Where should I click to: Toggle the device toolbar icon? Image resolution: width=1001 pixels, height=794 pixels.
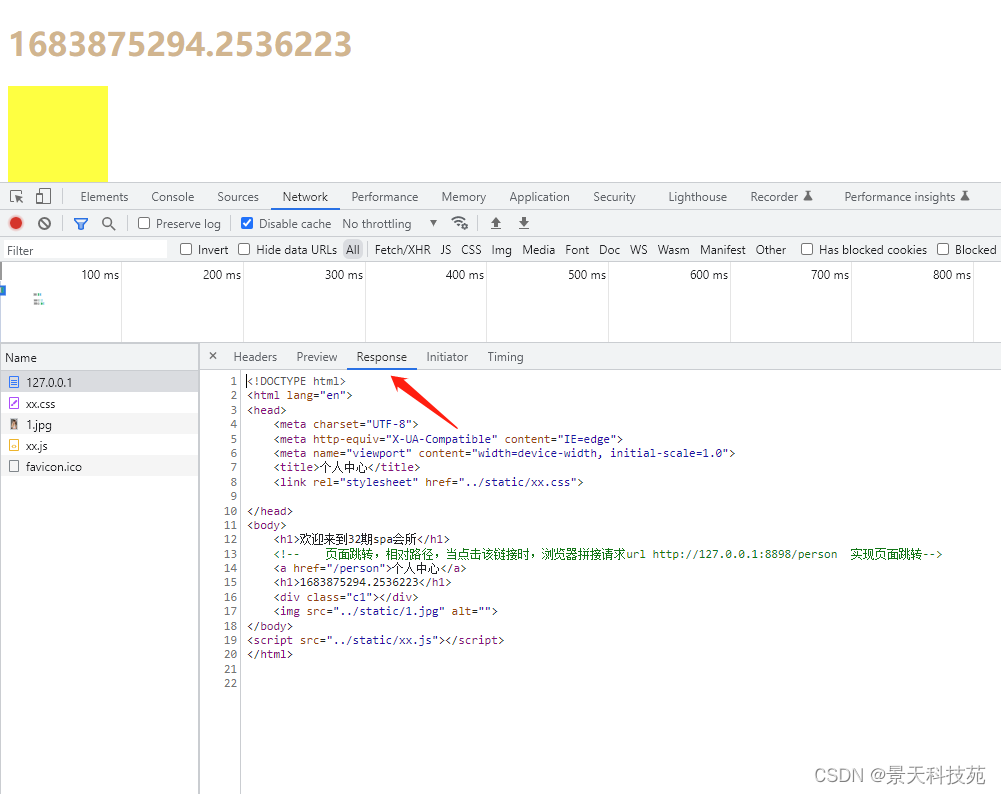coord(43,197)
